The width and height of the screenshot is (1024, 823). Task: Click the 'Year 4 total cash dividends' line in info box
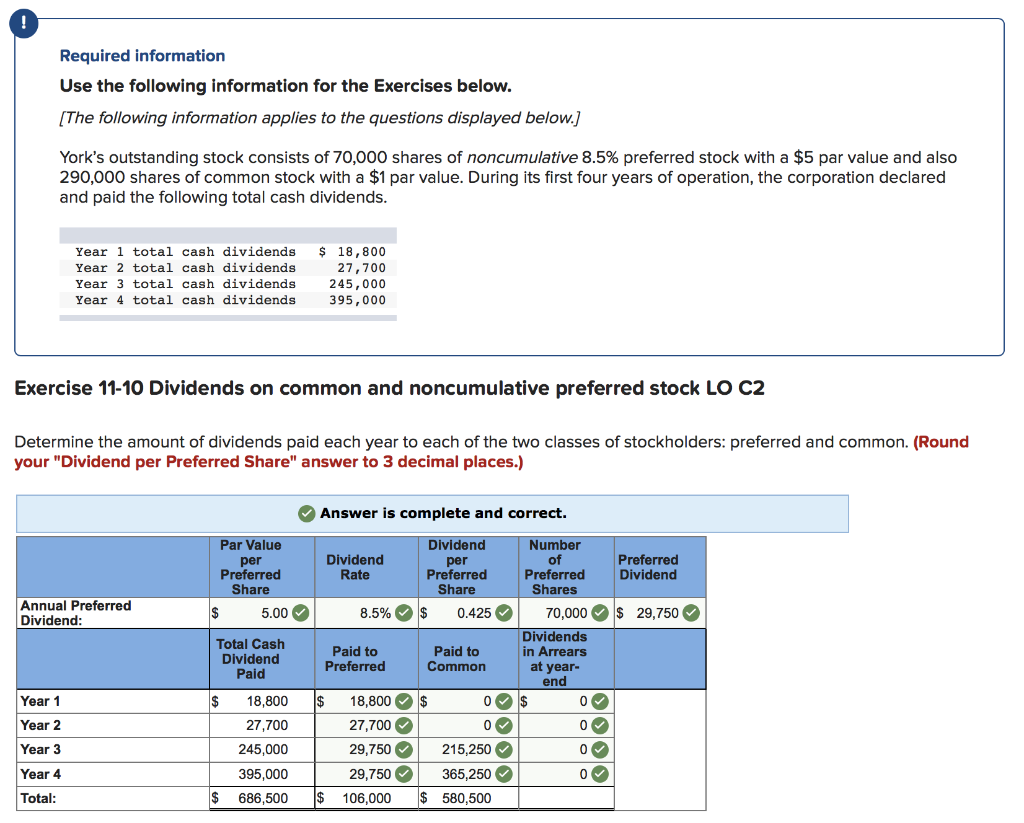click(x=231, y=300)
